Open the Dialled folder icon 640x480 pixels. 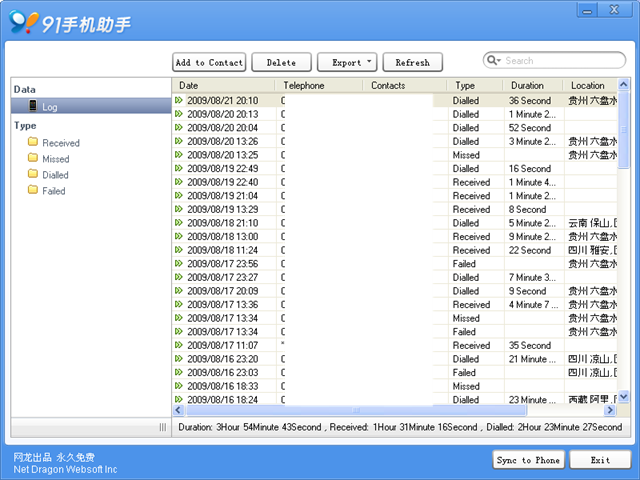point(33,174)
